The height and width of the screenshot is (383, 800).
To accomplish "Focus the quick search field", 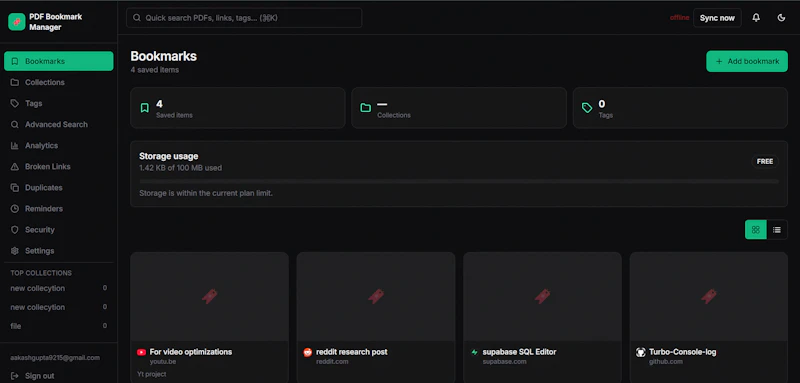I will click(244, 18).
